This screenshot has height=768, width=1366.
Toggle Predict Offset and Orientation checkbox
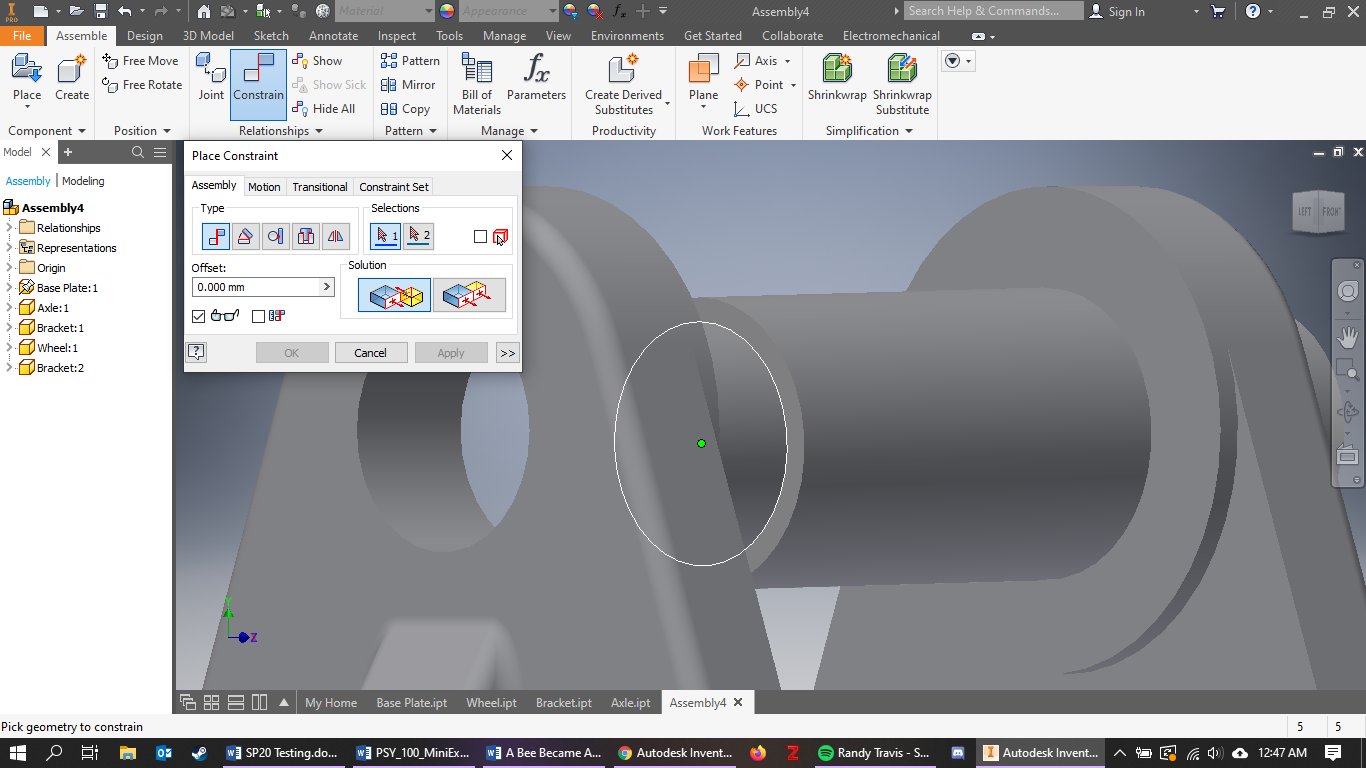pyautogui.click(x=258, y=316)
